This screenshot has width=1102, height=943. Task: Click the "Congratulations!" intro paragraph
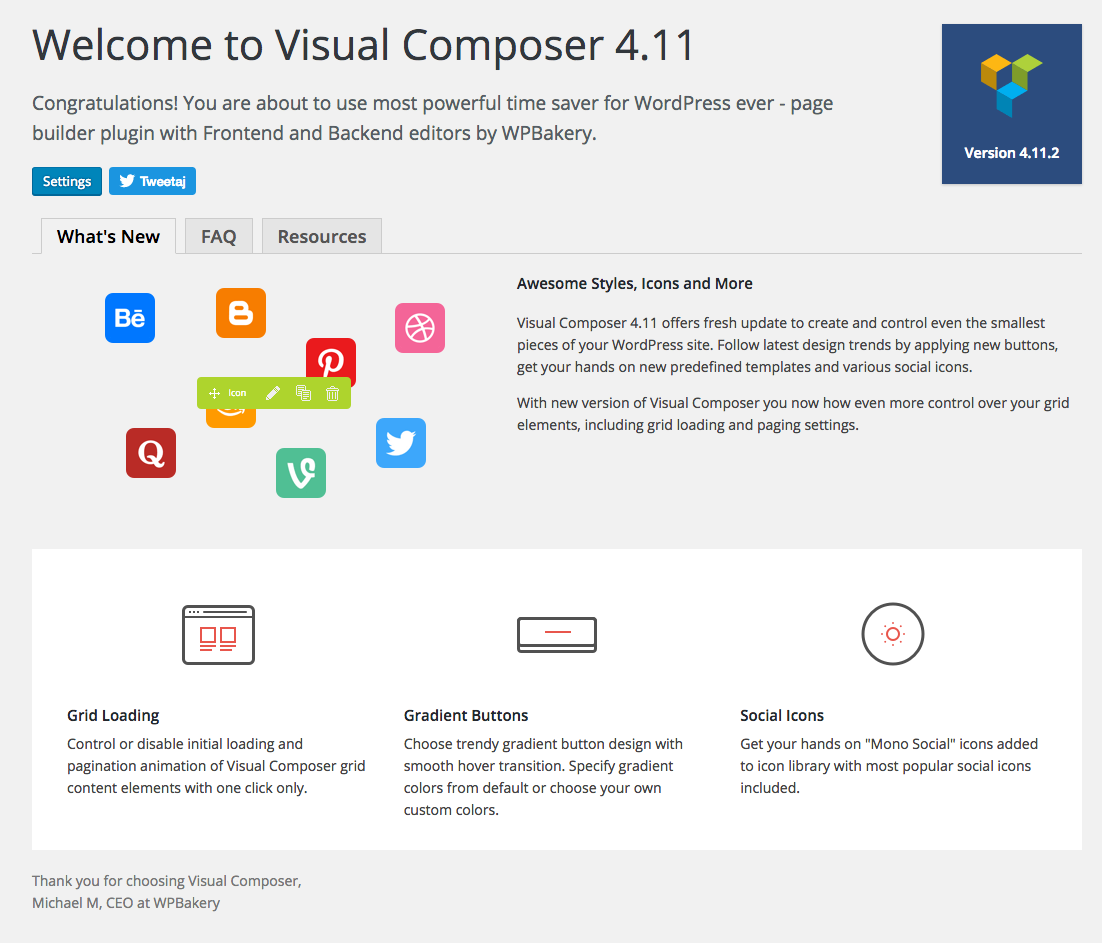[432, 118]
